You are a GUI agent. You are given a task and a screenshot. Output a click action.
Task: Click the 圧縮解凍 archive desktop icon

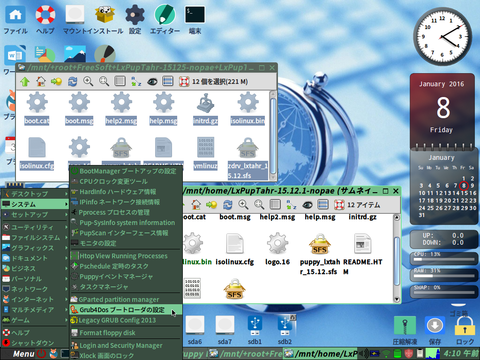pyautogui.click(x=405, y=330)
